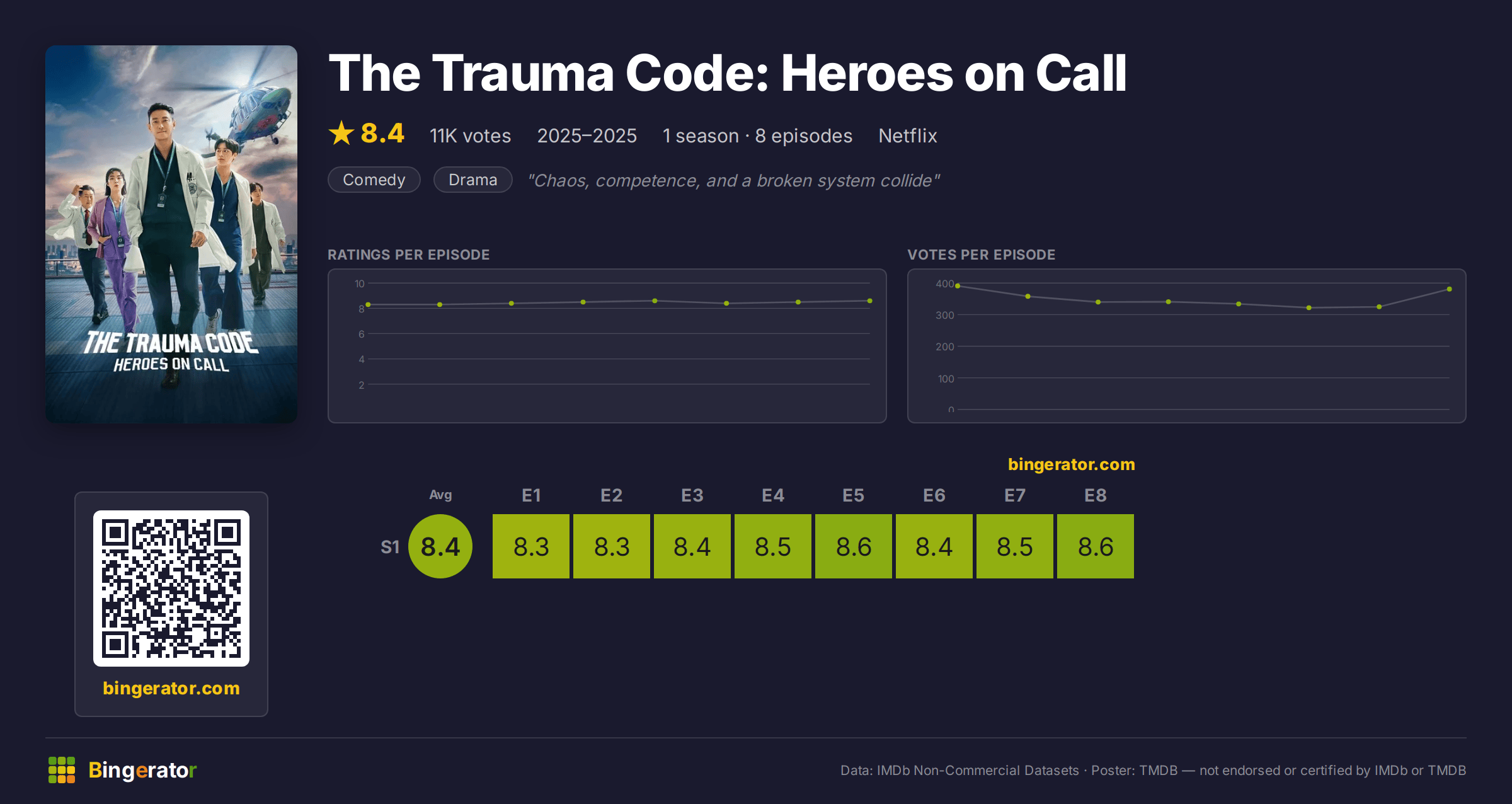The width and height of the screenshot is (1512, 804).
Task: Select the E2 rating tile
Action: click(x=612, y=546)
